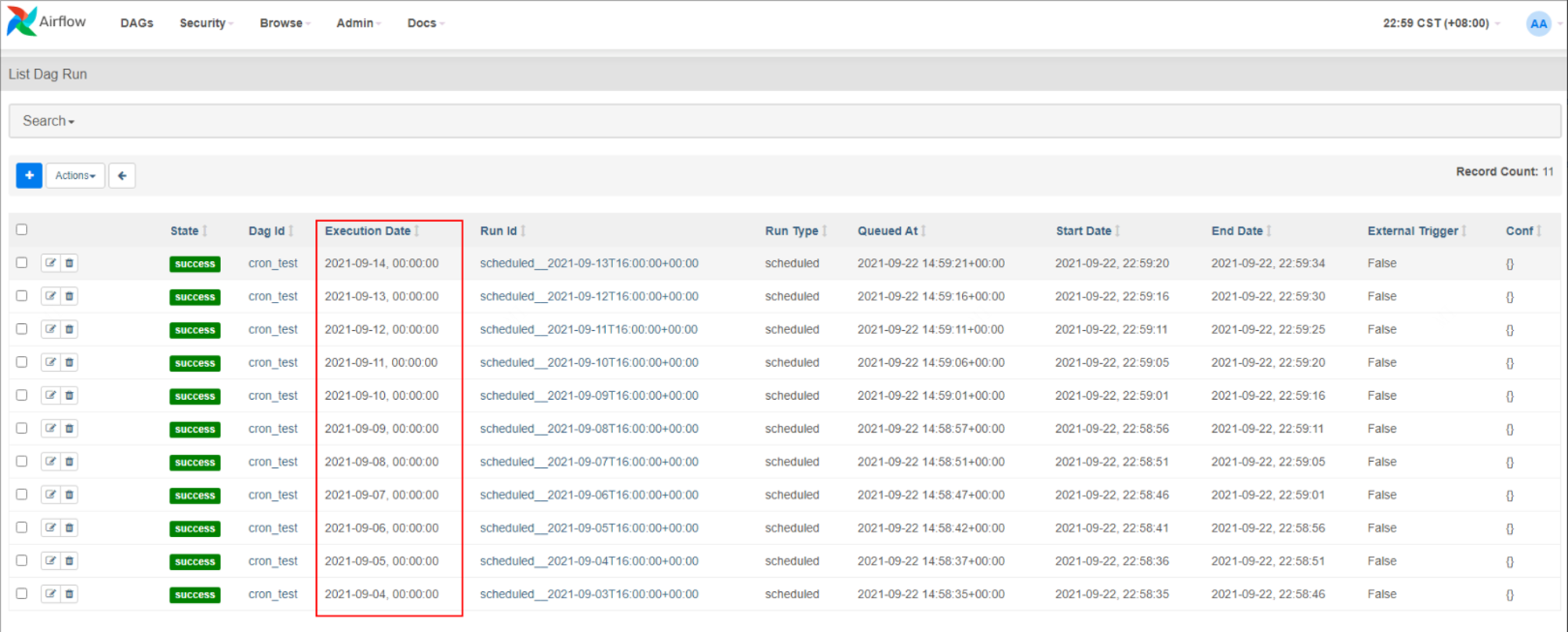The width and height of the screenshot is (1568, 632).
Task: Edit the 2021-09-12 DAG run
Action: pyautogui.click(x=50, y=329)
